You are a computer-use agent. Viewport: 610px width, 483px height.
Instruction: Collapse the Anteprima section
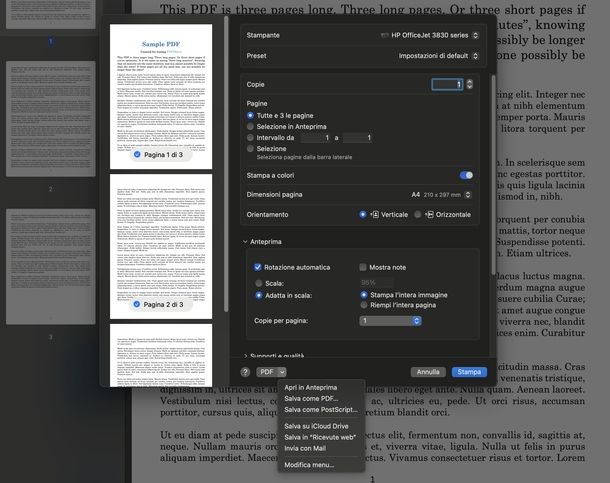[x=246, y=241]
